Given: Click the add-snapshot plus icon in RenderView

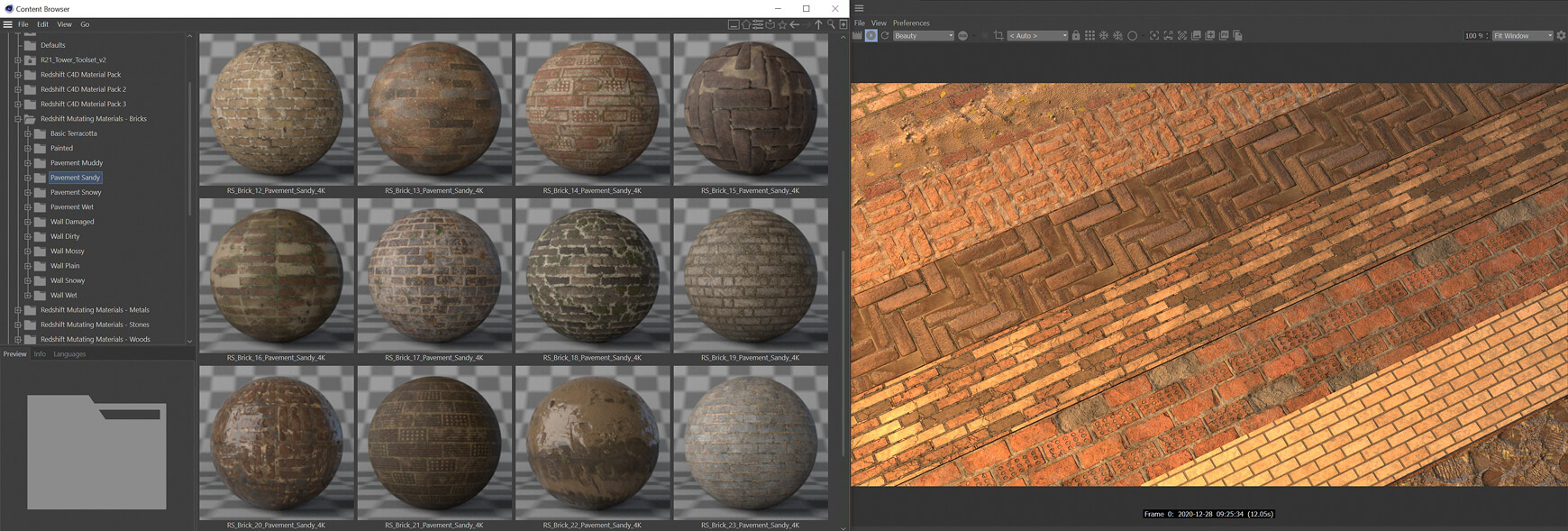Looking at the screenshot, I should (1210, 36).
